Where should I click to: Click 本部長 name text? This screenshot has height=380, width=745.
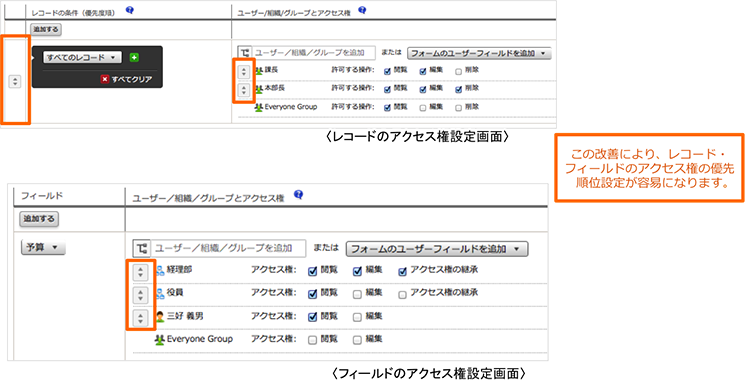[x=275, y=88]
